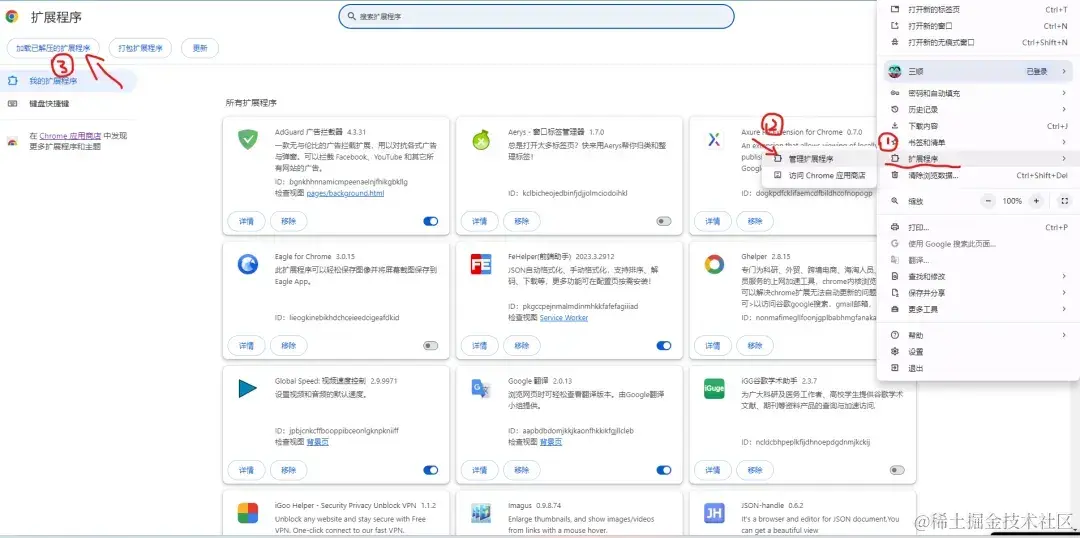This screenshot has width=1080, height=538.
Task: Increase zoom with the plus button
Action: [1036, 201]
